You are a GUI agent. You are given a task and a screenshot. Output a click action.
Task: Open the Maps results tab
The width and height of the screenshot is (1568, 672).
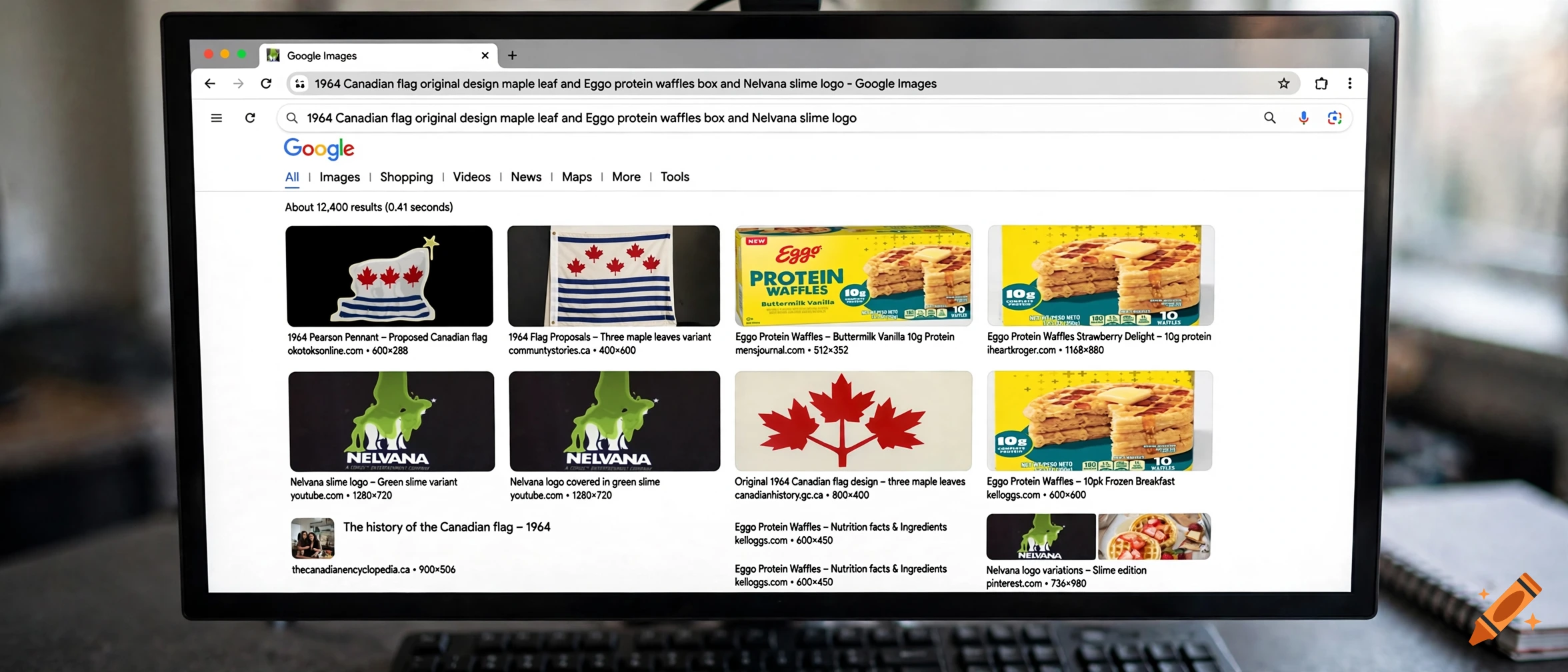click(x=577, y=177)
